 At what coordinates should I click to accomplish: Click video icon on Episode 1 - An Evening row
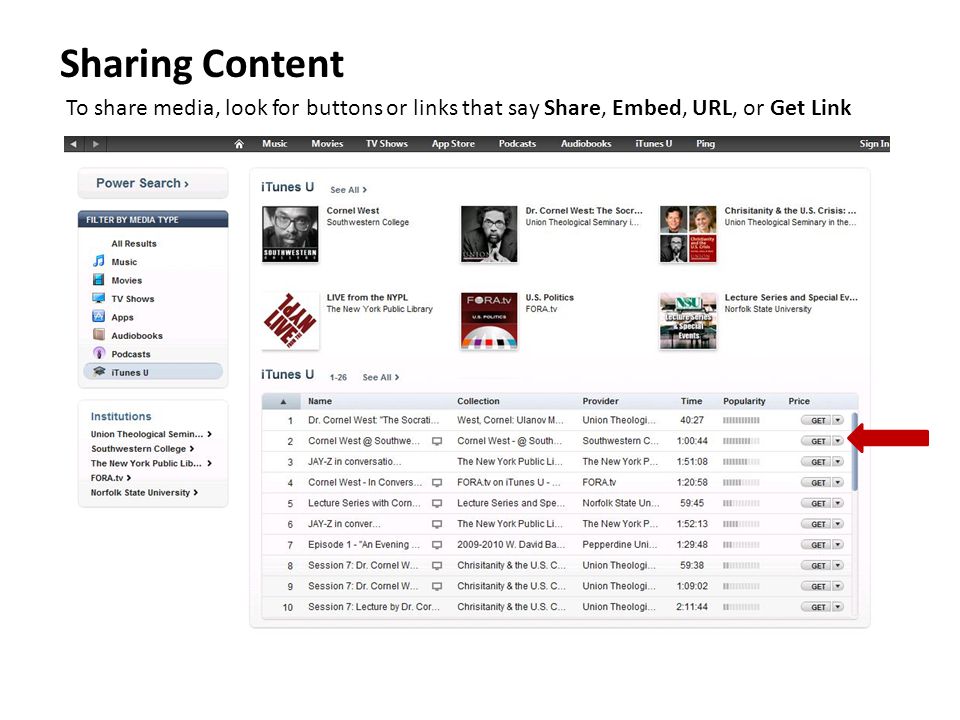pos(437,545)
